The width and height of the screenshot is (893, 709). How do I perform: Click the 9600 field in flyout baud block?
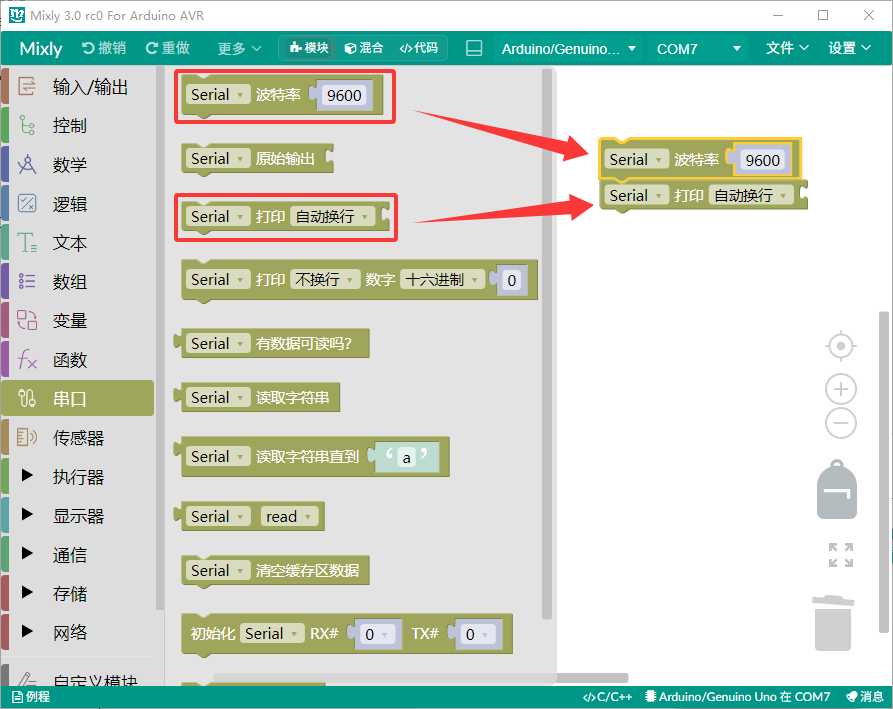click(x=344, y=95)
